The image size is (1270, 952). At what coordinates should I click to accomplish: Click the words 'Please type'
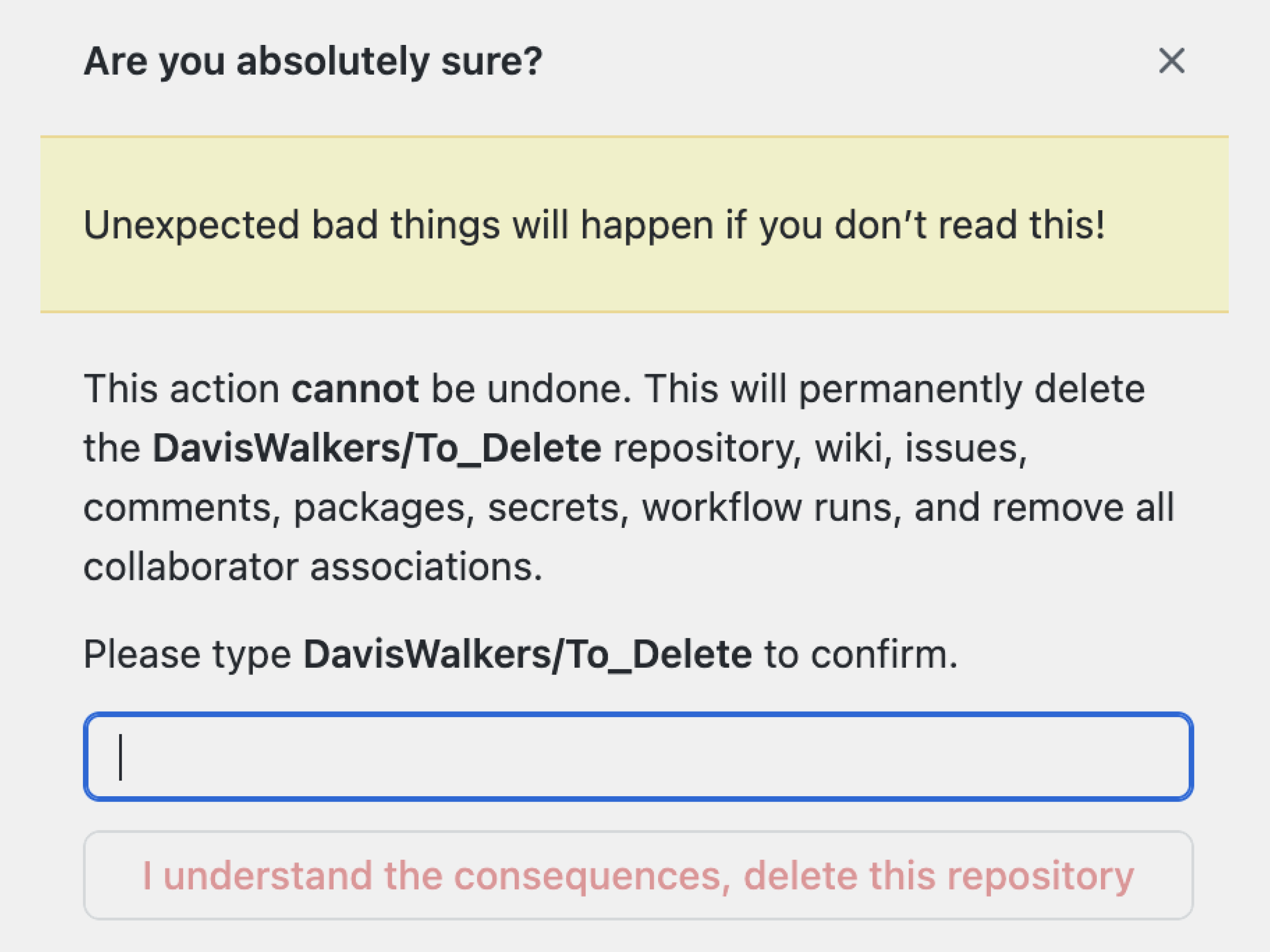tap(187, 655)
